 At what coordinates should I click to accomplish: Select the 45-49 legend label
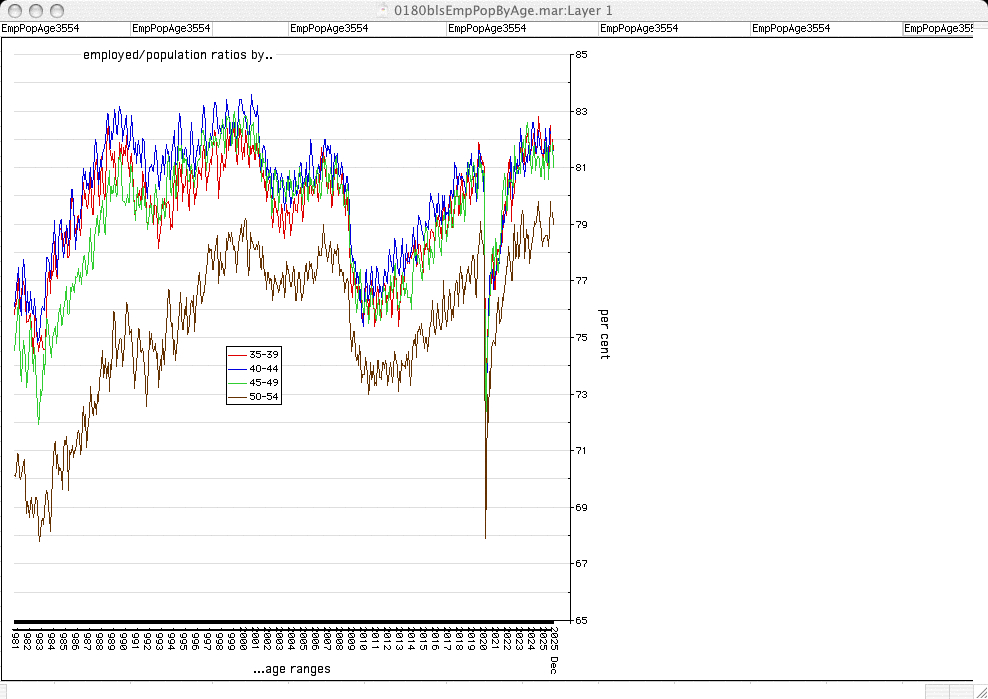[264, 383]
